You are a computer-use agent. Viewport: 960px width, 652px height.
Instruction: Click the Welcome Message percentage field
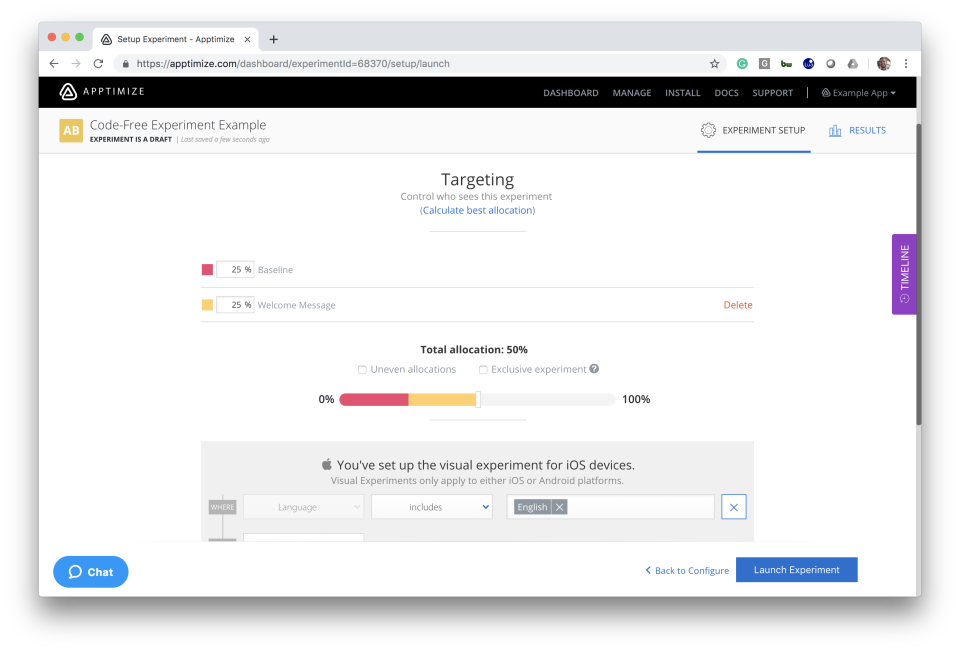[235, 305]
